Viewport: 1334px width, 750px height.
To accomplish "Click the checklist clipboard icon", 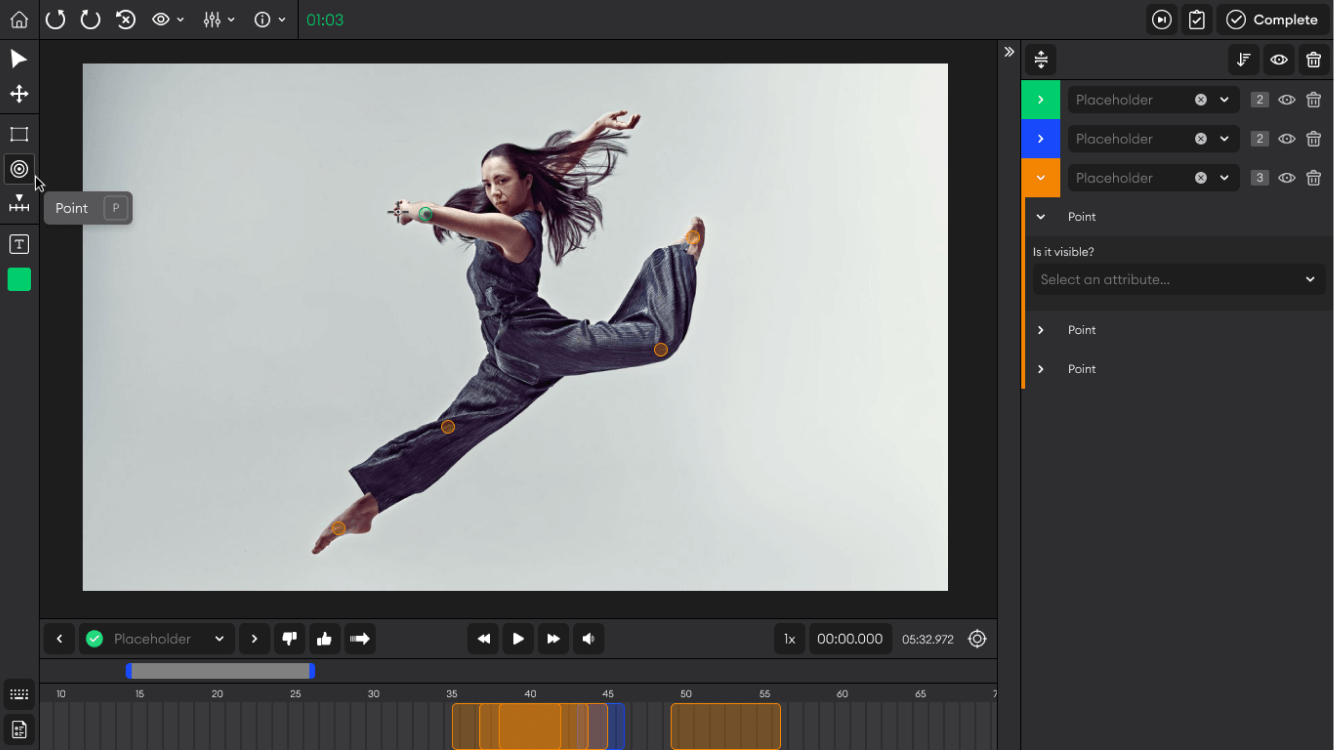I will [1197, 20].
